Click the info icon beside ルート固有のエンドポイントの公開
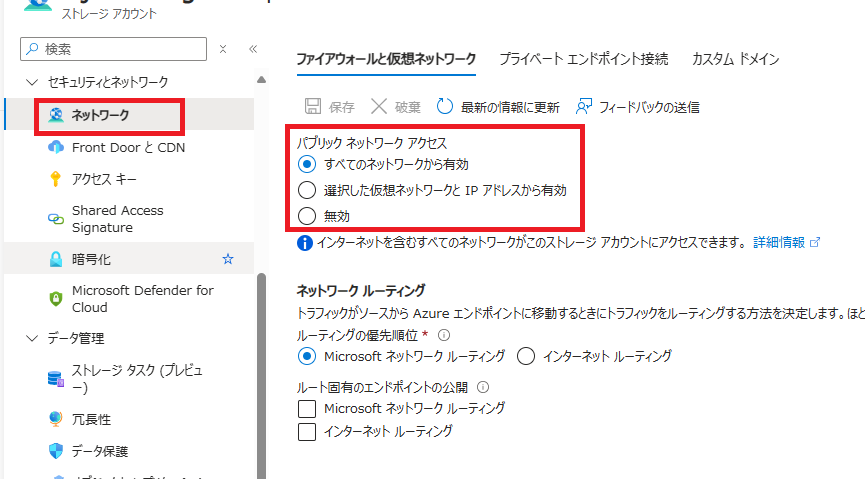 click(483, 387)
